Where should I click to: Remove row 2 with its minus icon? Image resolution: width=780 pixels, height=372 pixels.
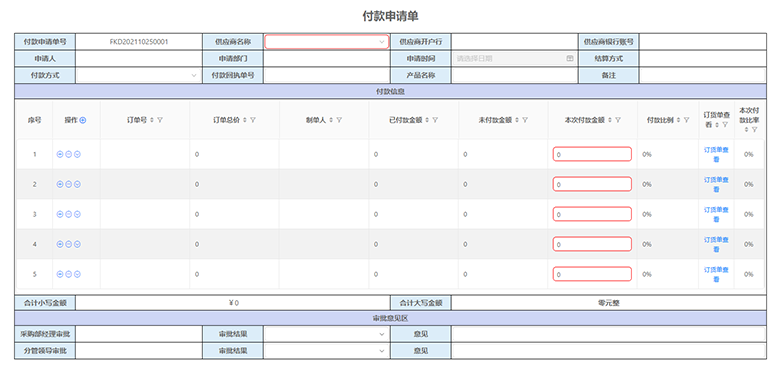click(x=69, y=185)
